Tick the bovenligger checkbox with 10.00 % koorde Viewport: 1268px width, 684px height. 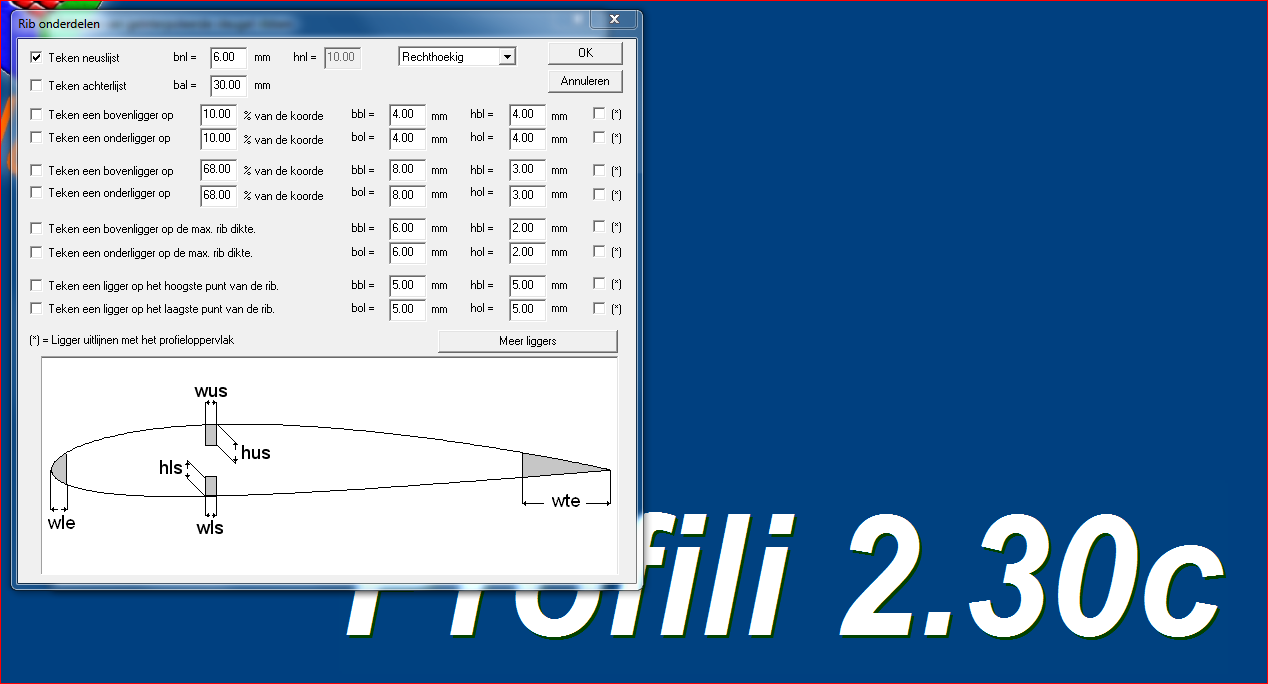tap(37, 115)
